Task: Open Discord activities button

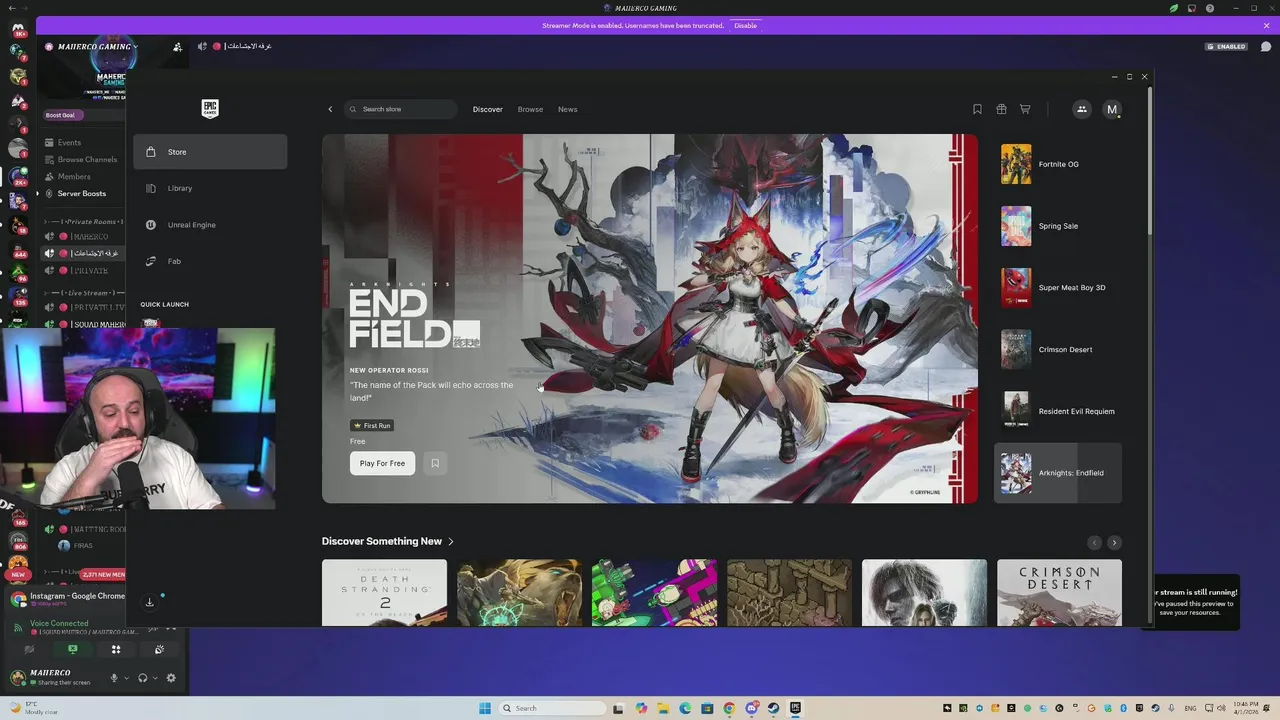Action: 116,650
